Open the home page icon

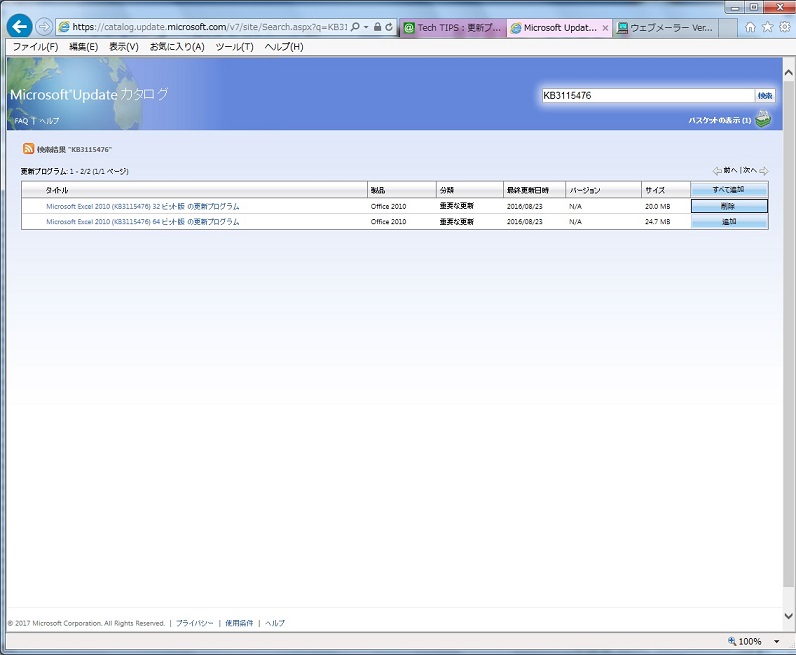750,27
